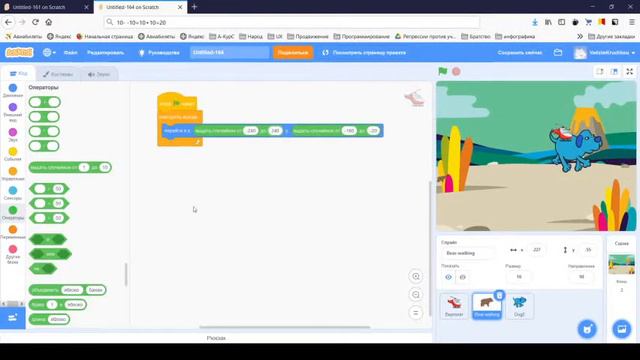Zoom in the script workspace

[x=416, y=276]
